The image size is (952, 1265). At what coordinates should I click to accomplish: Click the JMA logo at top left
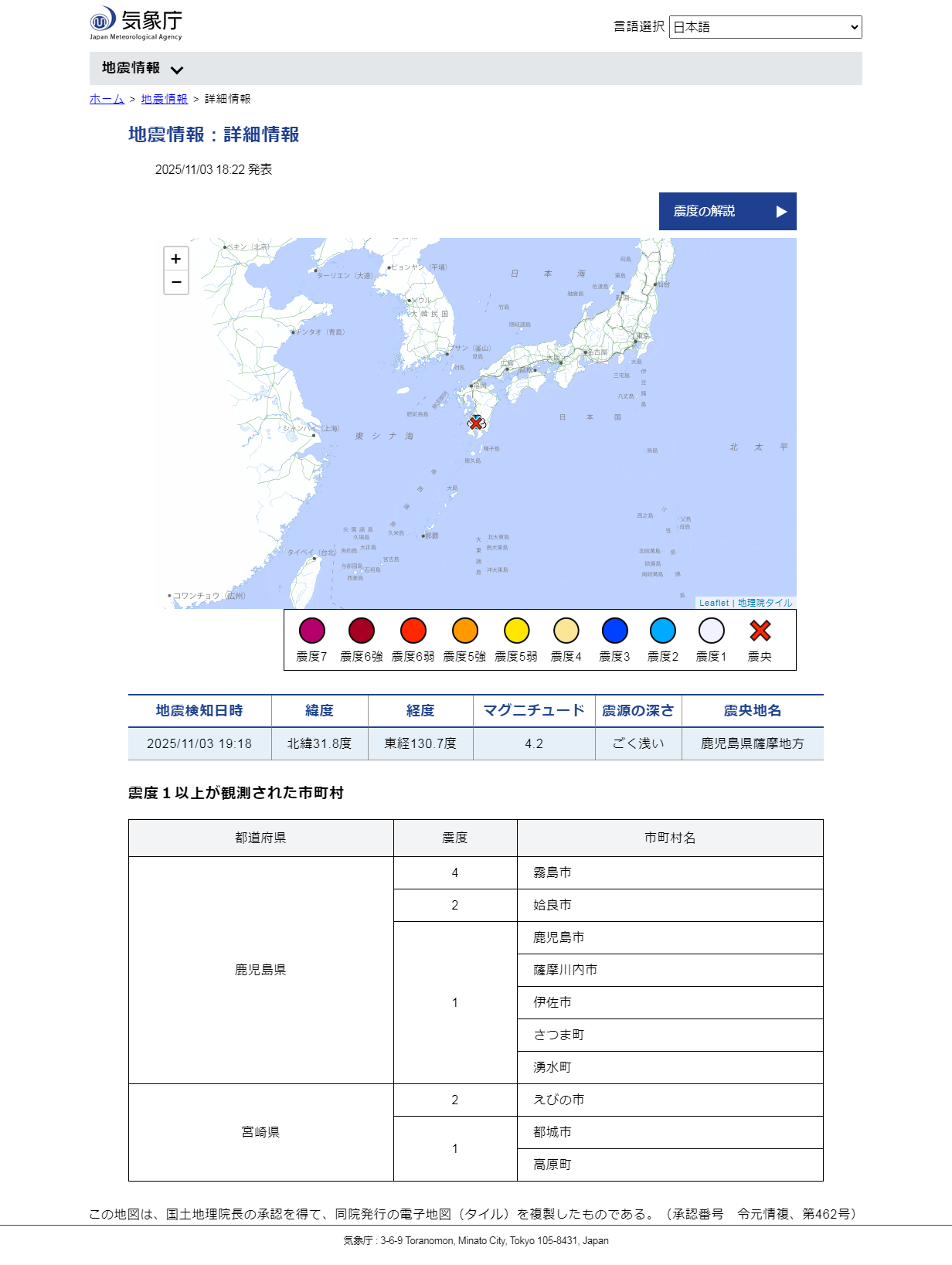tap(136, 23)
